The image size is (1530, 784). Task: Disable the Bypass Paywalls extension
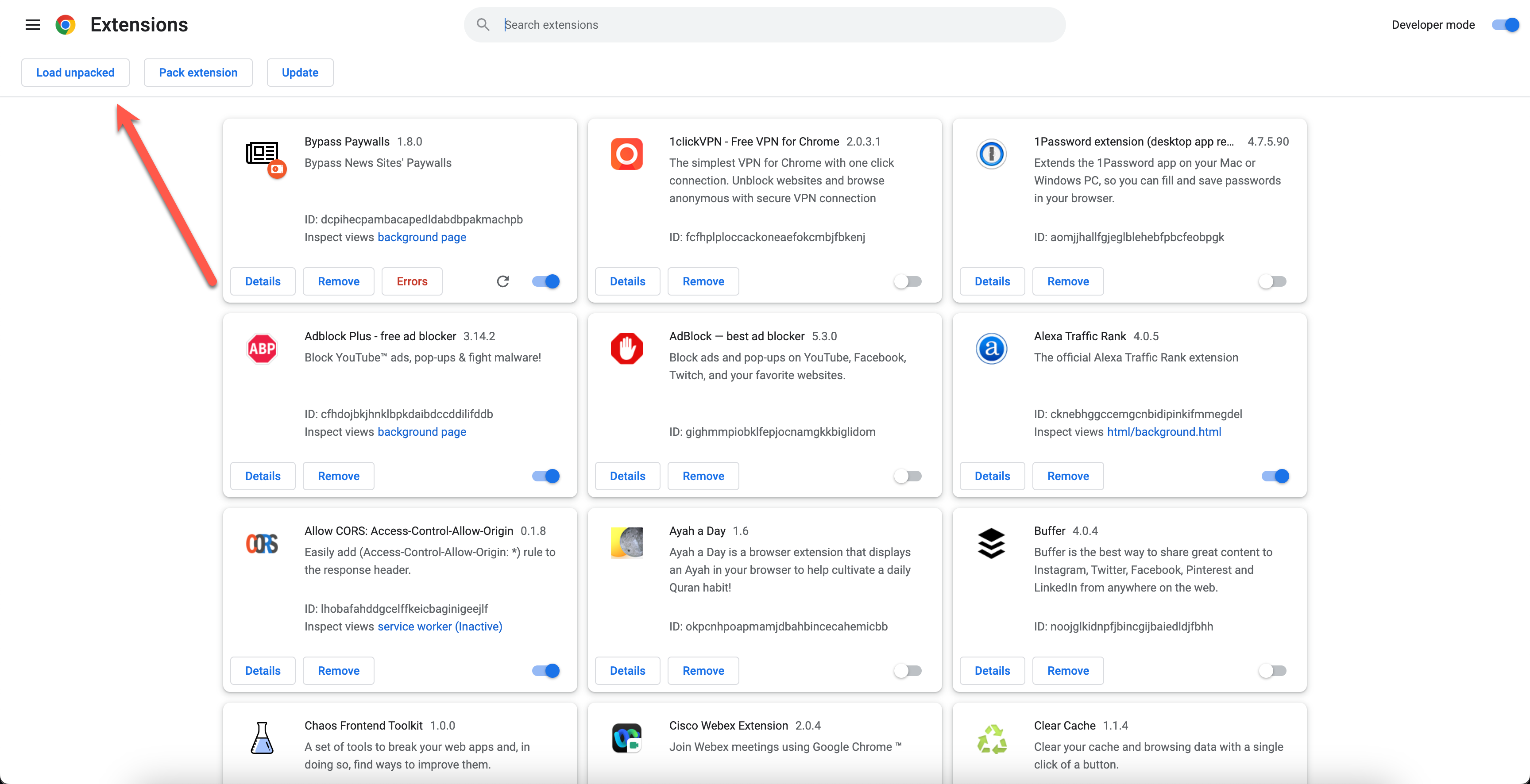click(x=546, y=281)
